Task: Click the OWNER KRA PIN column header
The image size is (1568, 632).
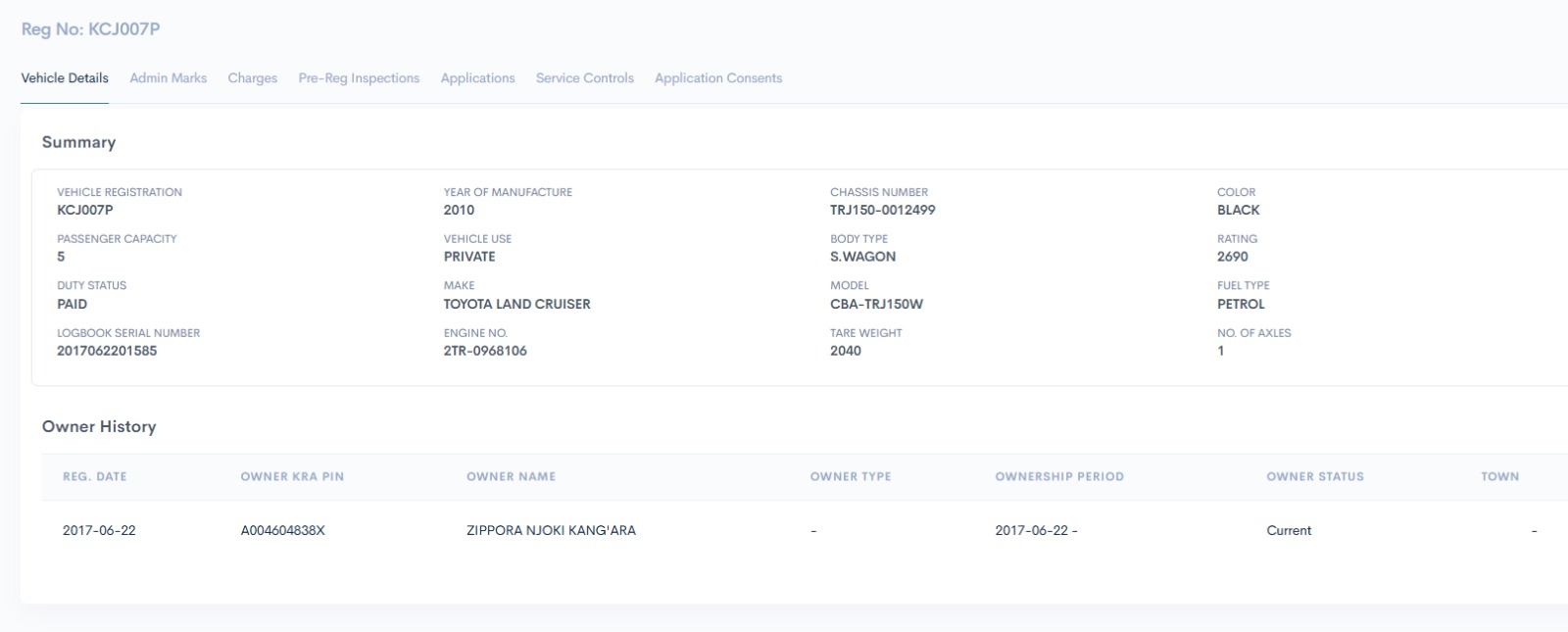Action: 292,477
